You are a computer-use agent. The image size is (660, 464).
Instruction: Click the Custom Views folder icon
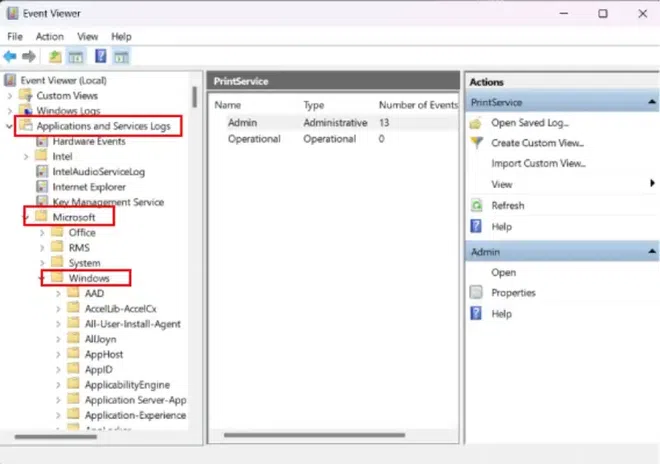click(26, 95)
